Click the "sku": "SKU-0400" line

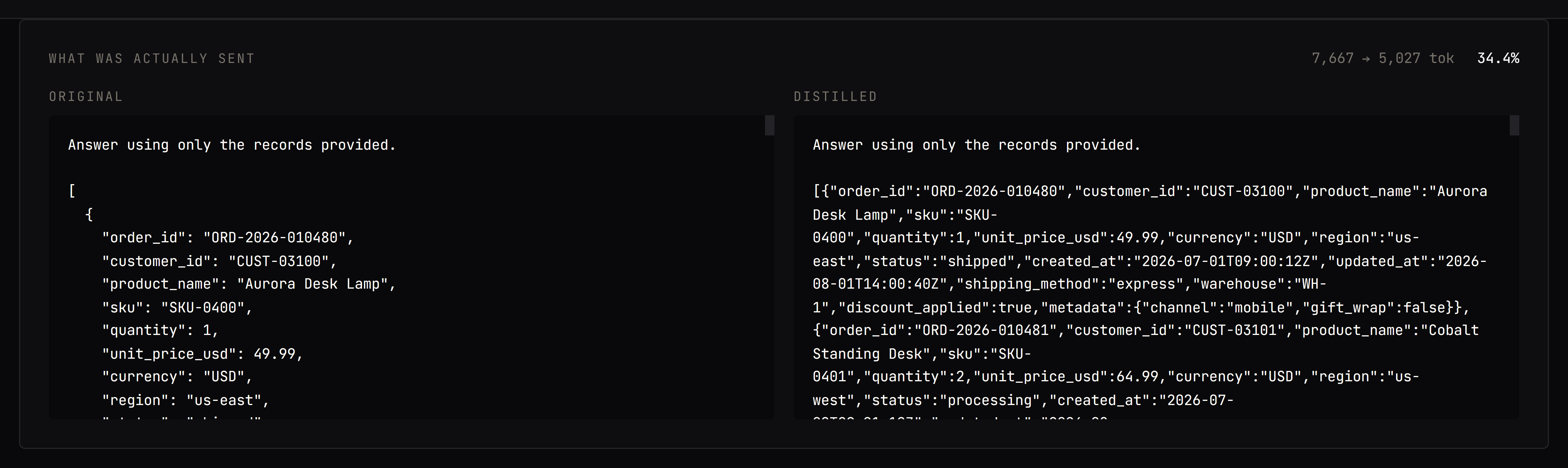pos(177,307)
